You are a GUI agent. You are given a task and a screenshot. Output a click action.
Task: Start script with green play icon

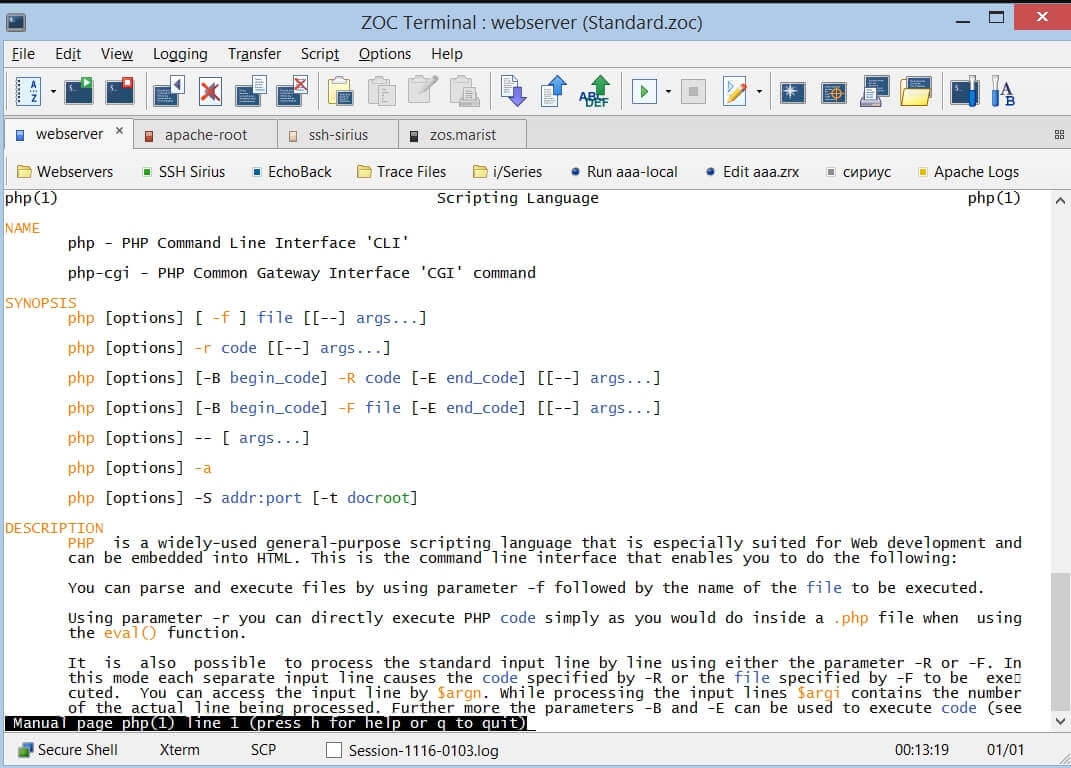[644, 92]
